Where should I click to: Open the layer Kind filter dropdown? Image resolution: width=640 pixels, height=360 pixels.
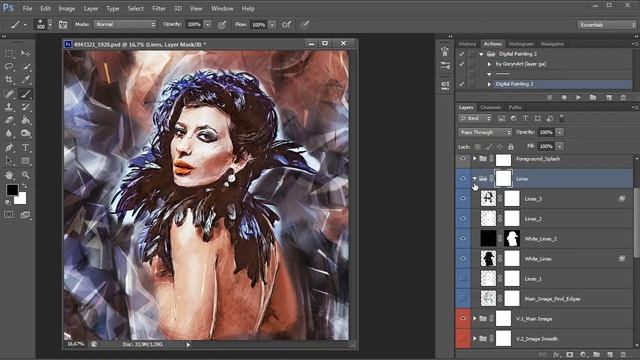(x=475, y=118)
